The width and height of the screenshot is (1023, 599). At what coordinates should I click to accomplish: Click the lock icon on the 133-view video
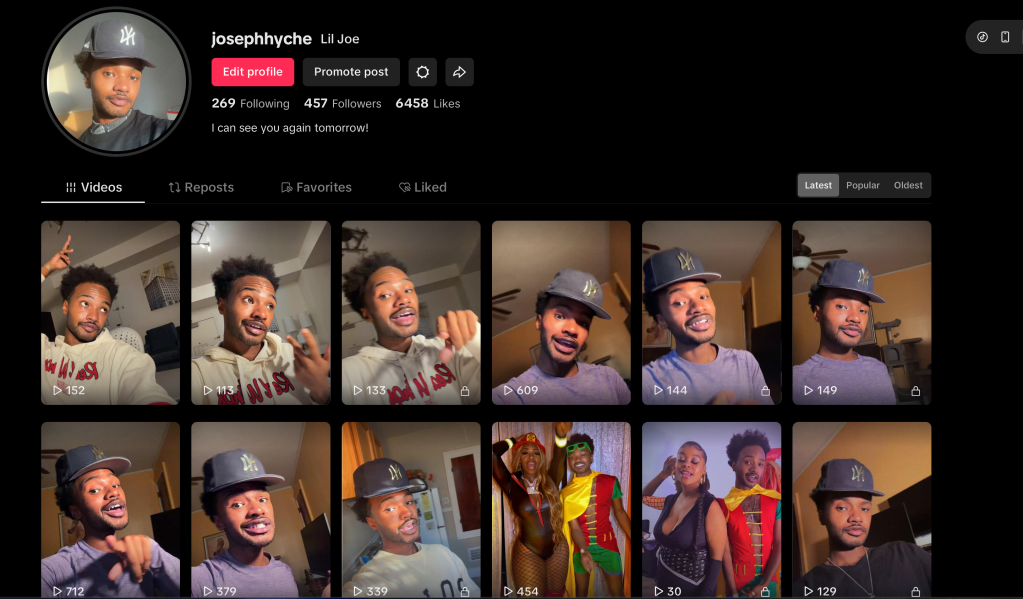(465, 391)
